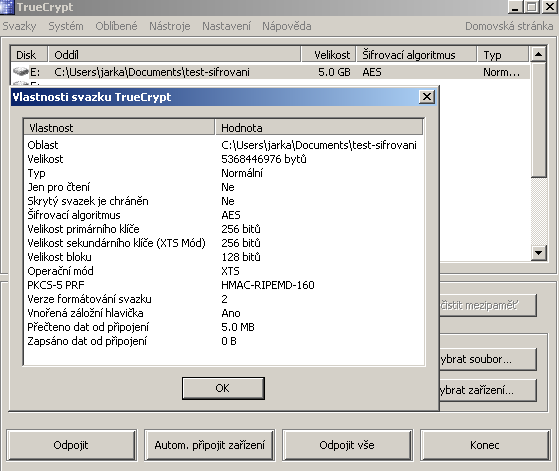Image resolution: width=559 pixels, height=471 pixels.
Task: Minimize the TrueCrypt main window
Action: tap(515, 6)
